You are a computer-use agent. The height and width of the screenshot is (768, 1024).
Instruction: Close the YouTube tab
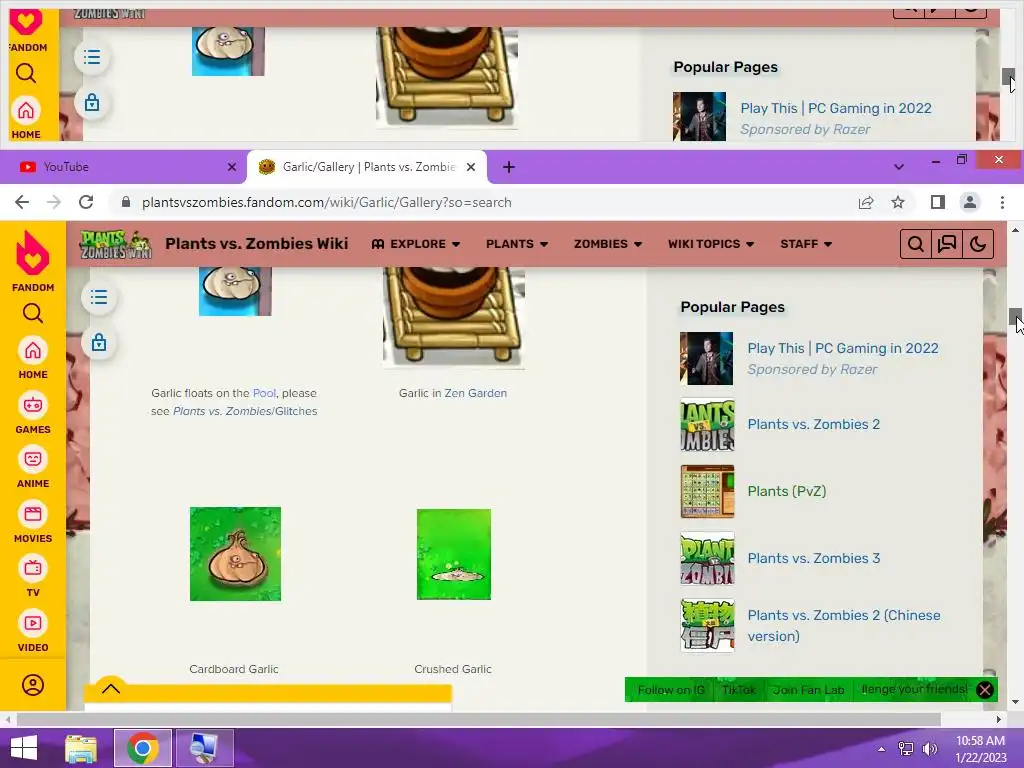click(x=232, y=167)
